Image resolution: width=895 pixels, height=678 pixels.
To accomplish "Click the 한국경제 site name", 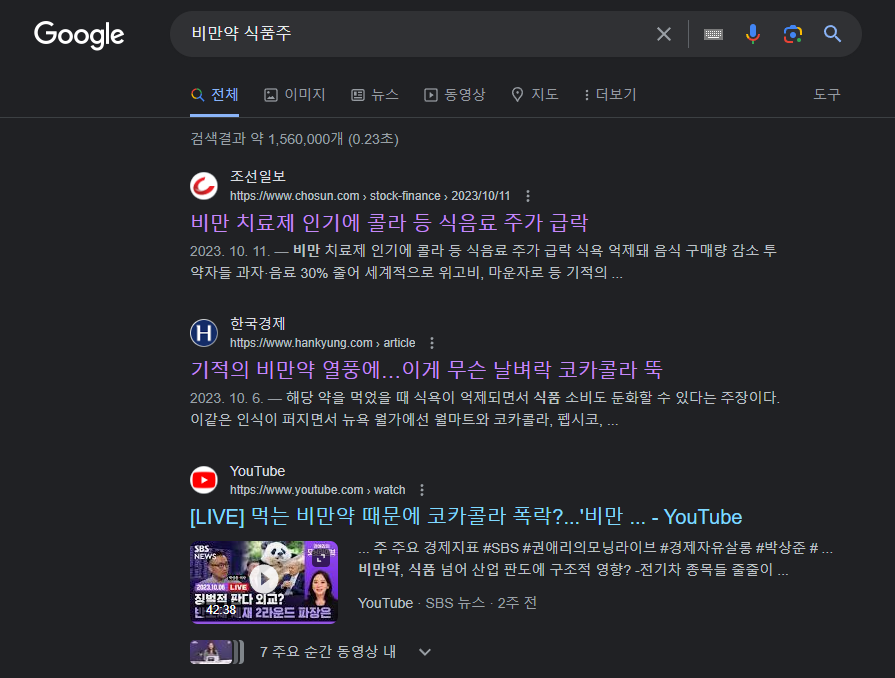I will click(257, 324).
